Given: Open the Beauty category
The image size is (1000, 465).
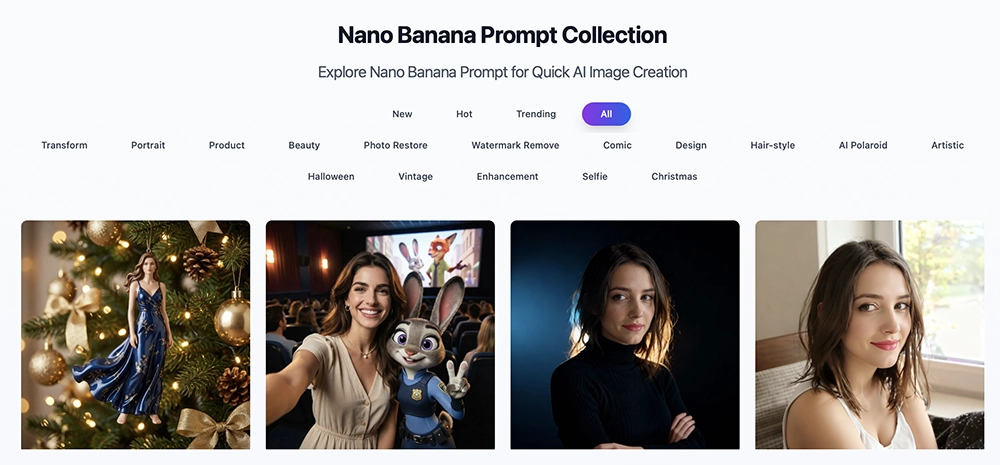Looking at the screenshot, I should [x=304, y=145].
